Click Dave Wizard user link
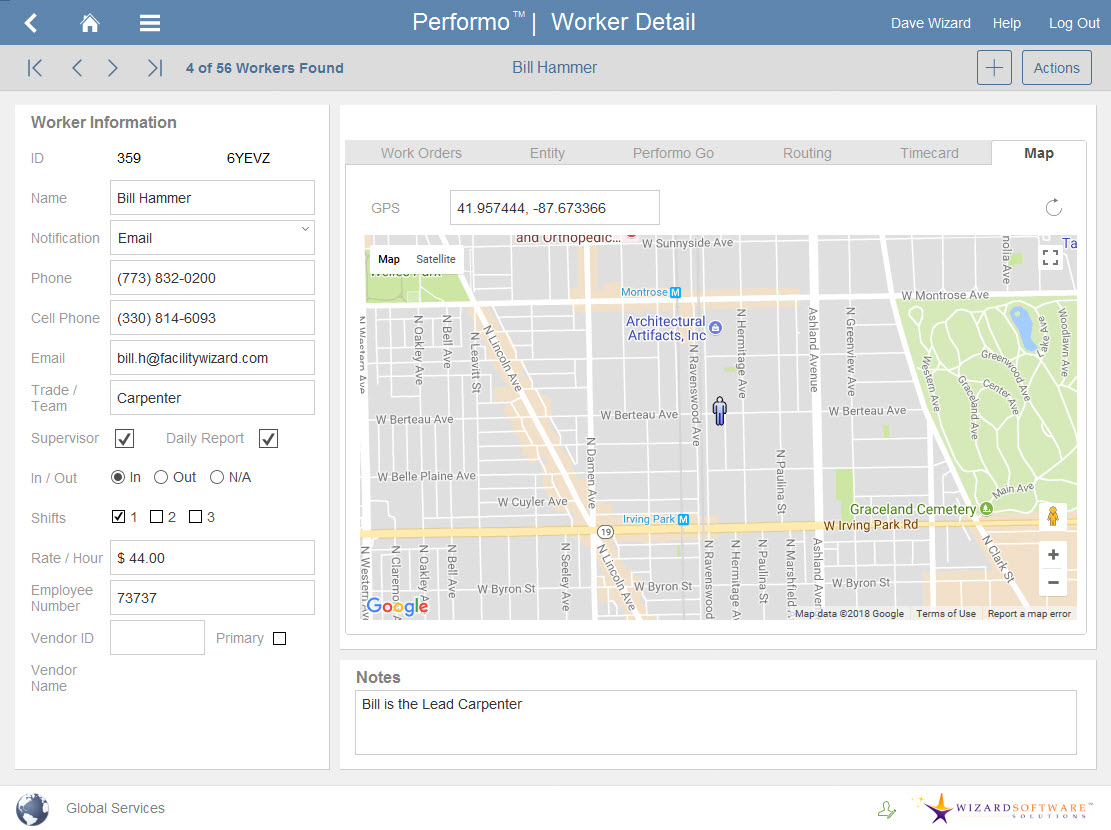Screen dimensions: 1111x830 [x=930, y=23]
